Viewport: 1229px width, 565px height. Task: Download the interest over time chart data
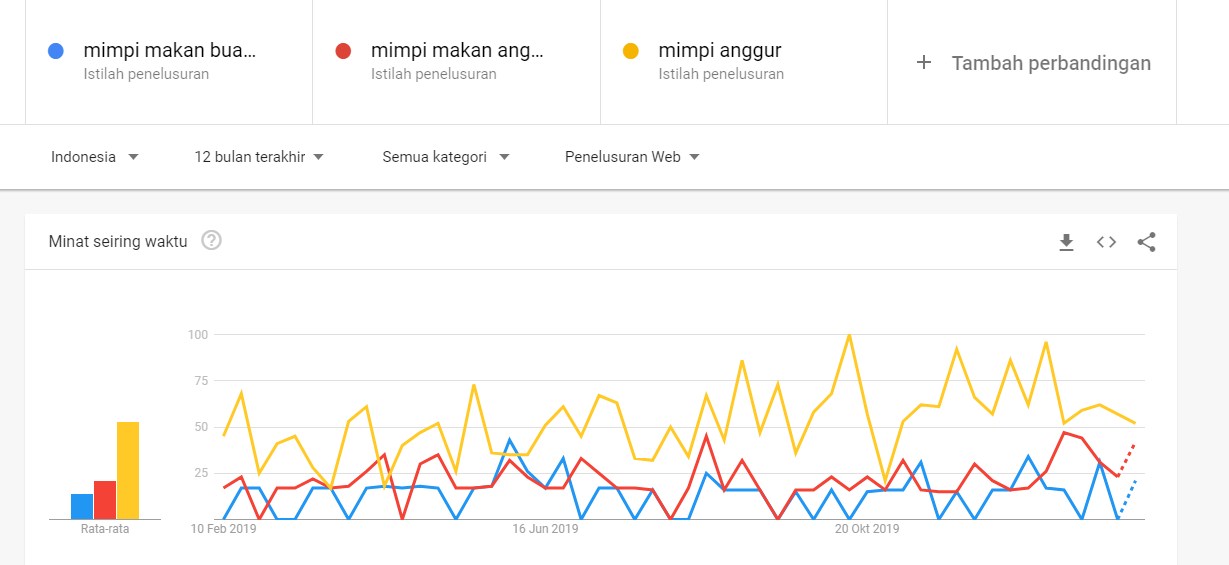tap(1066, 242)
